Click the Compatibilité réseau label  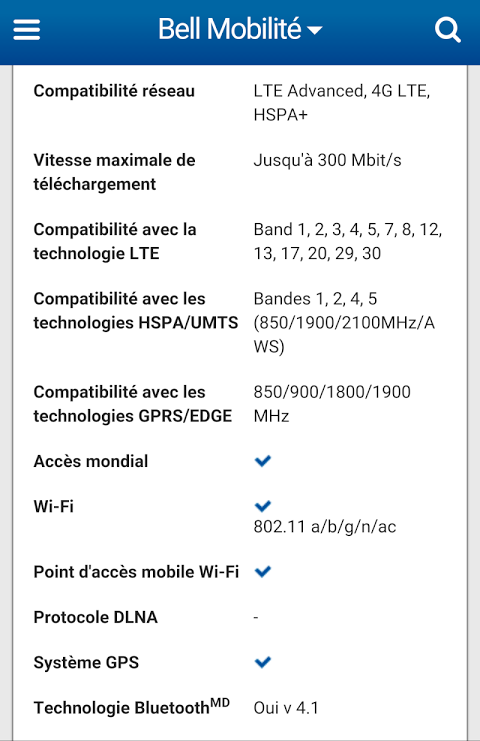click(114, 91)
